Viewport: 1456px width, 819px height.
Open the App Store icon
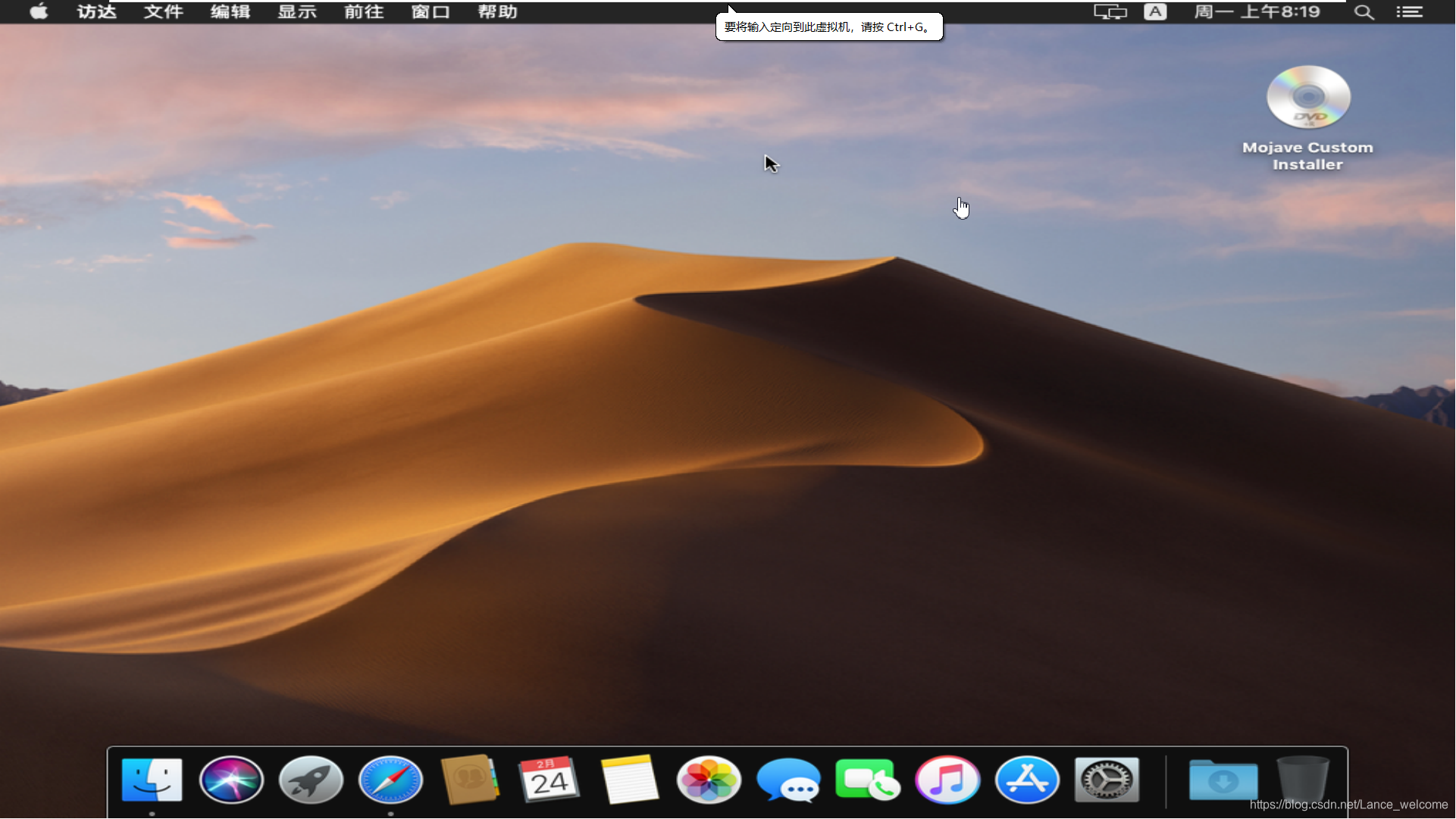(1027, 780)
